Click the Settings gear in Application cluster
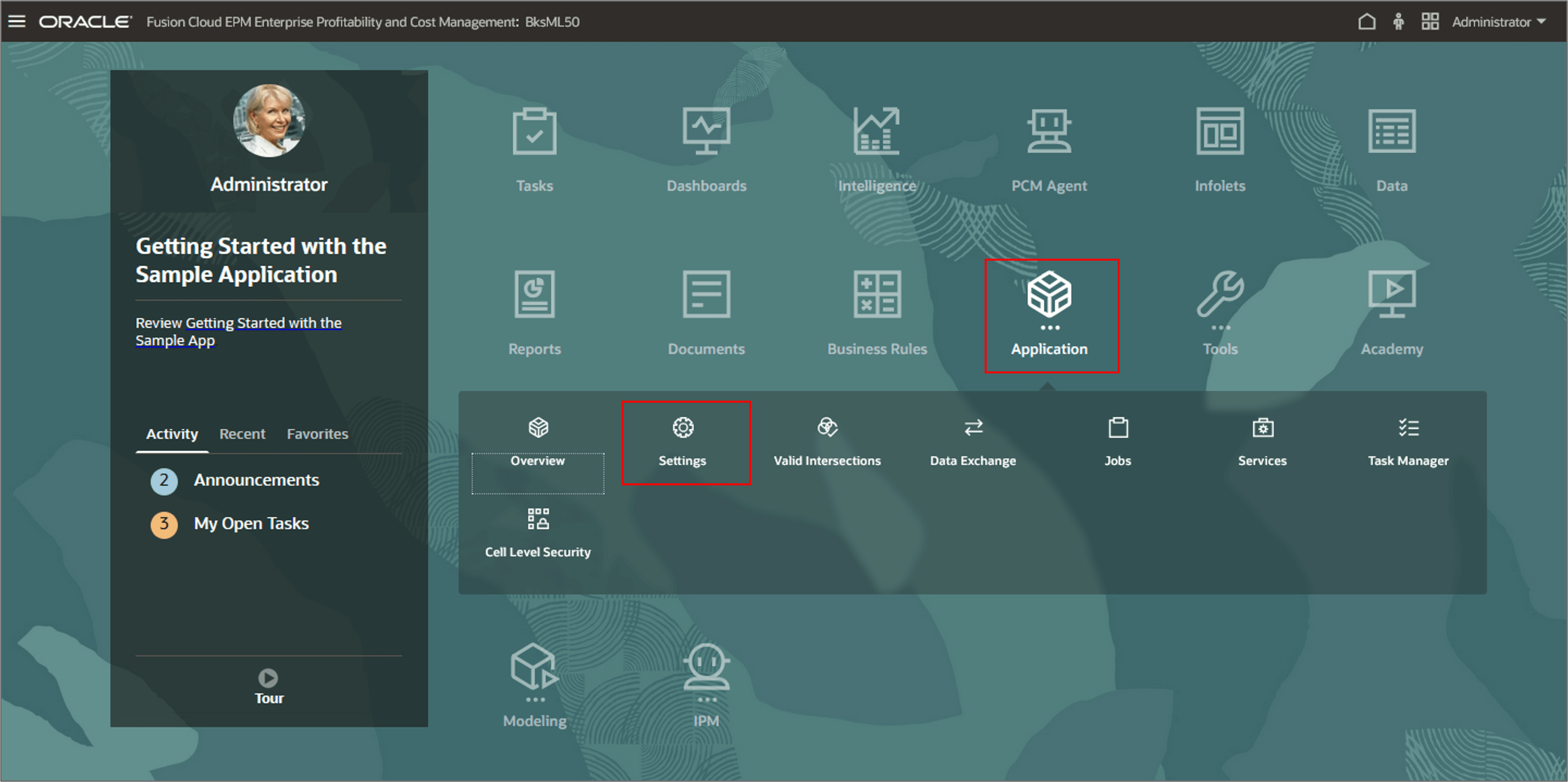The height and width of the screenshot is (782, 1568). point(682,428)
